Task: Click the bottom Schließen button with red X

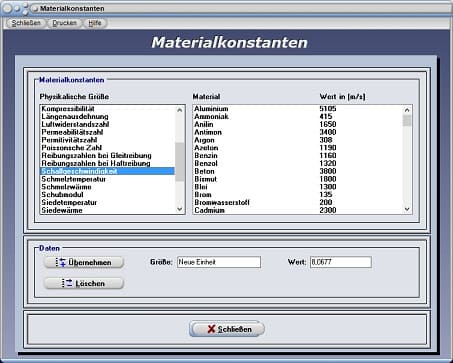Action: [x=227, y=329]
